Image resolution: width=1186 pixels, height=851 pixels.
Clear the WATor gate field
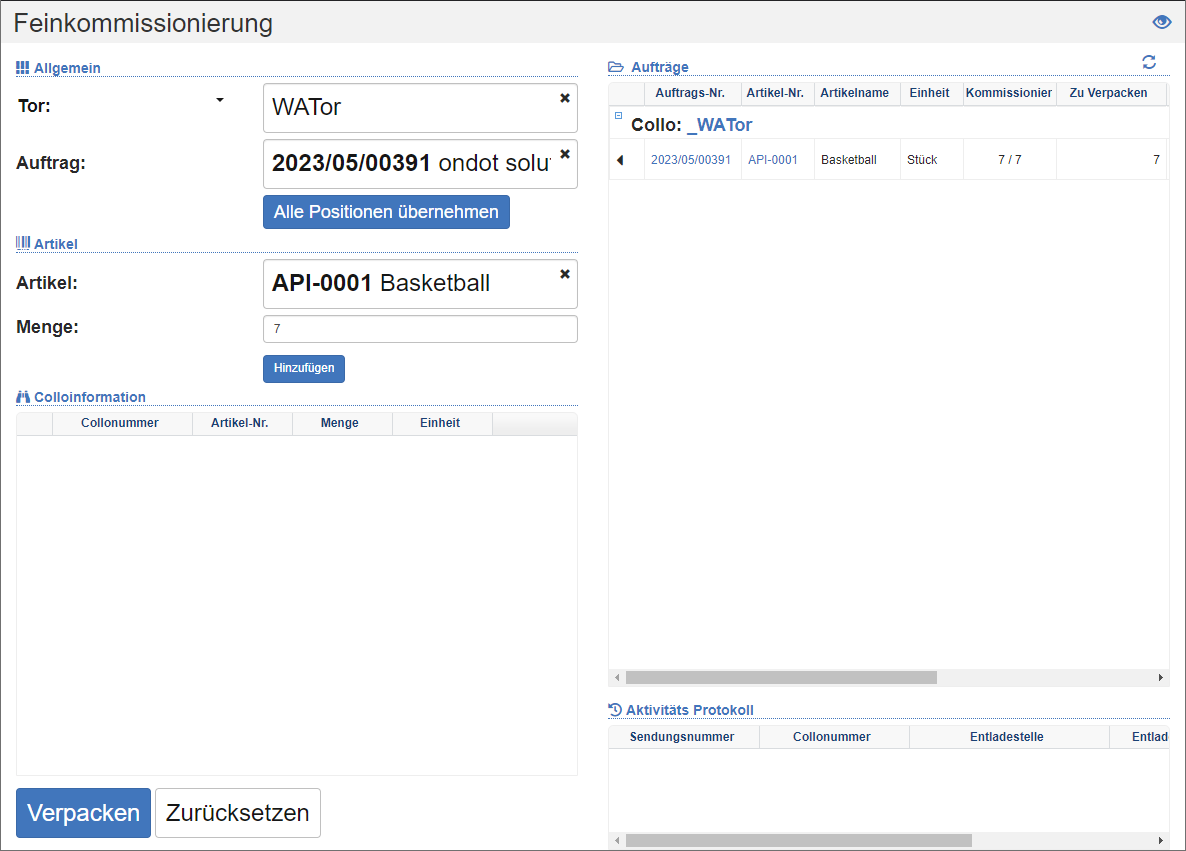[564, 98]
